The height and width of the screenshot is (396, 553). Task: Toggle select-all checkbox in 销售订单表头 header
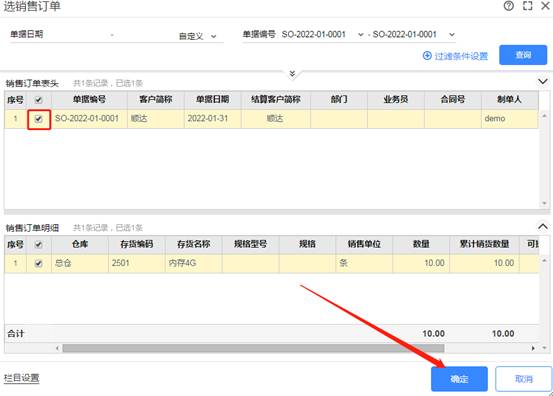[38, 100]
